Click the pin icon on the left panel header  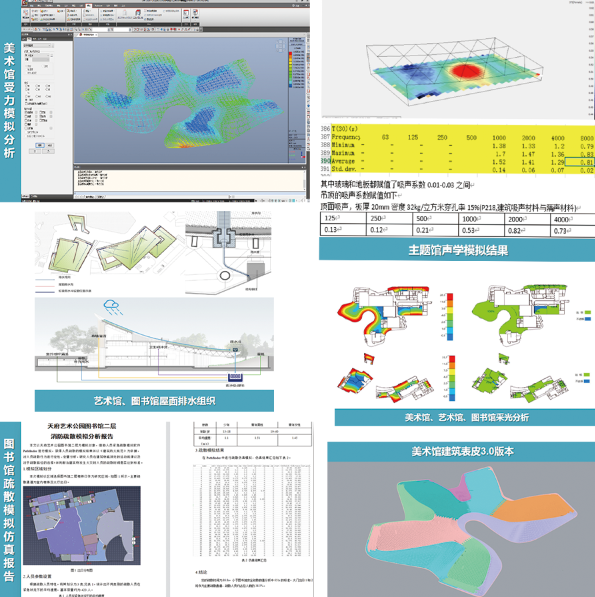[x=69, y=34]
